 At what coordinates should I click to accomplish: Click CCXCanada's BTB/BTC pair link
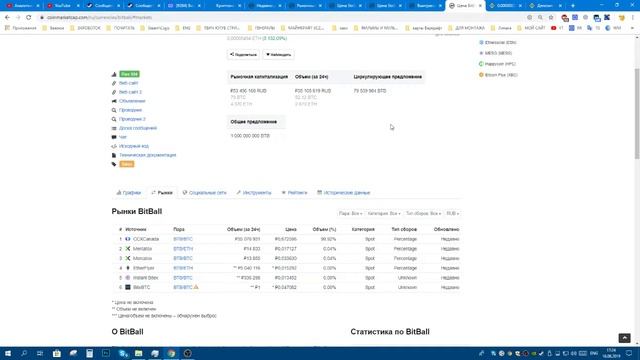(x=183, y=239)
